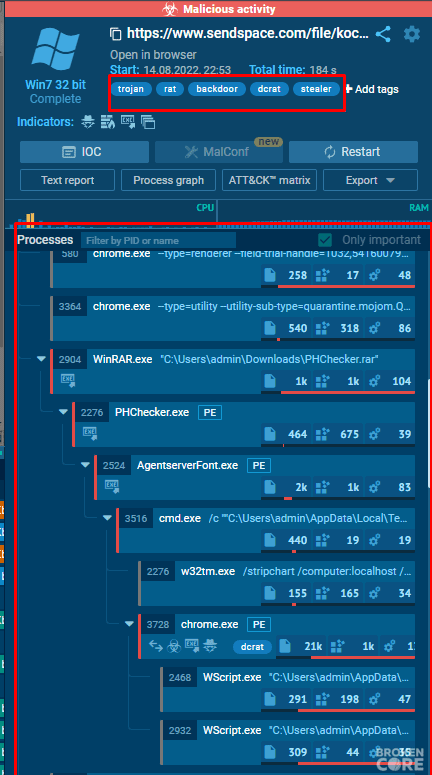Collapse the AgentserverFont.exe node
Viewport: 432px width, 775px height.
[x=86, y=465]
